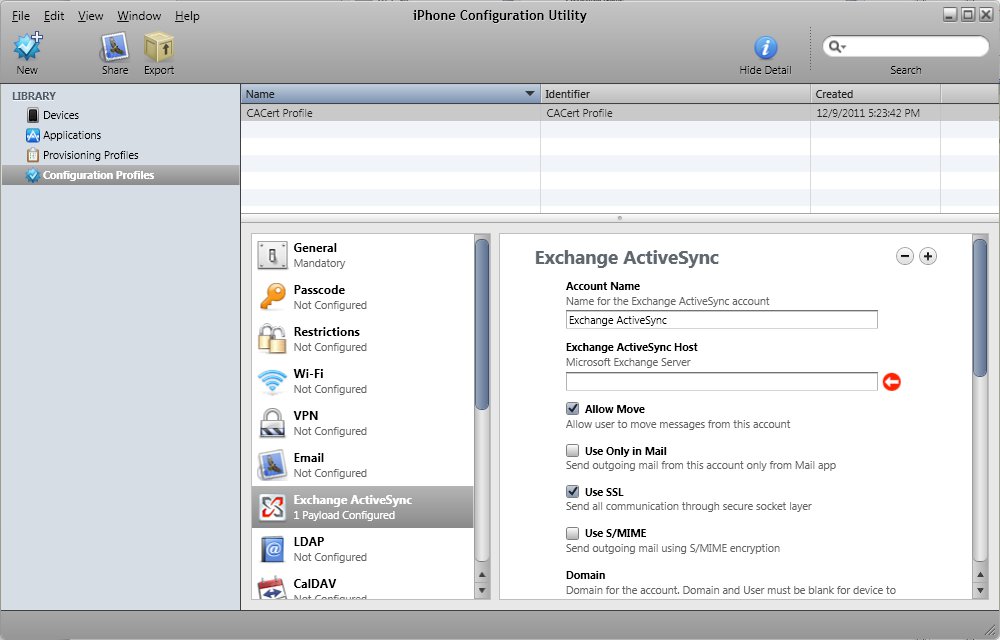The width and height of the screenshot is (1000, 640).
Task: Enable the Use S/MIME checkbox
Action: pos(573,533)
